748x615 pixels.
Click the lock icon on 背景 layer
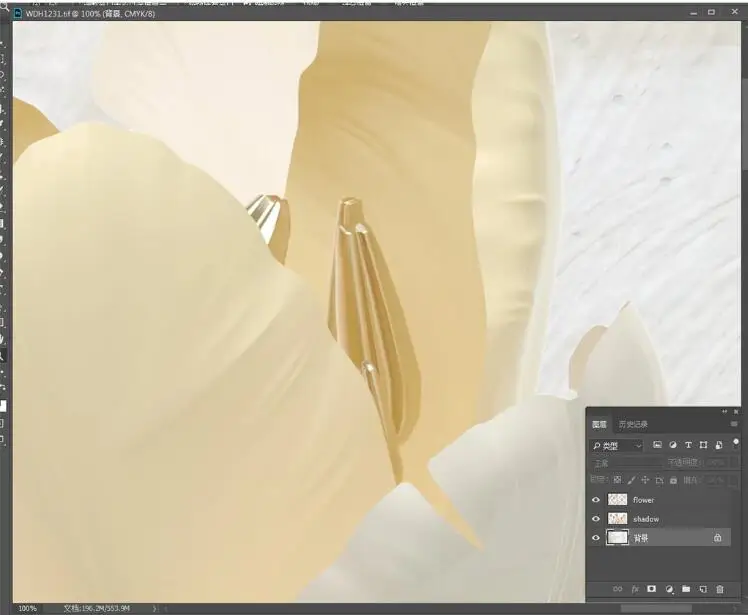point(717,538)
